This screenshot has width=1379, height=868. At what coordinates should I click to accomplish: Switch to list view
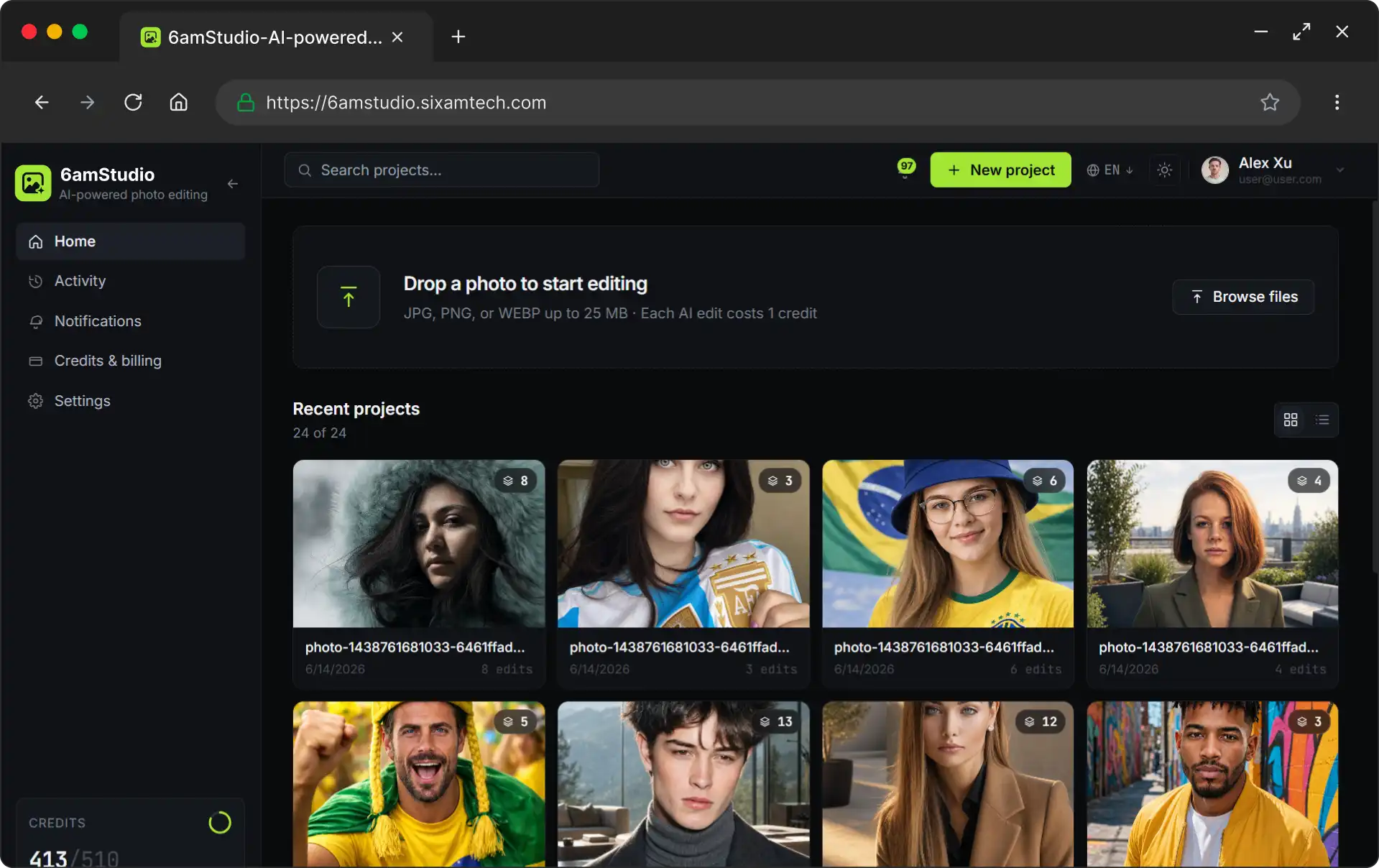pos(1322,420)
